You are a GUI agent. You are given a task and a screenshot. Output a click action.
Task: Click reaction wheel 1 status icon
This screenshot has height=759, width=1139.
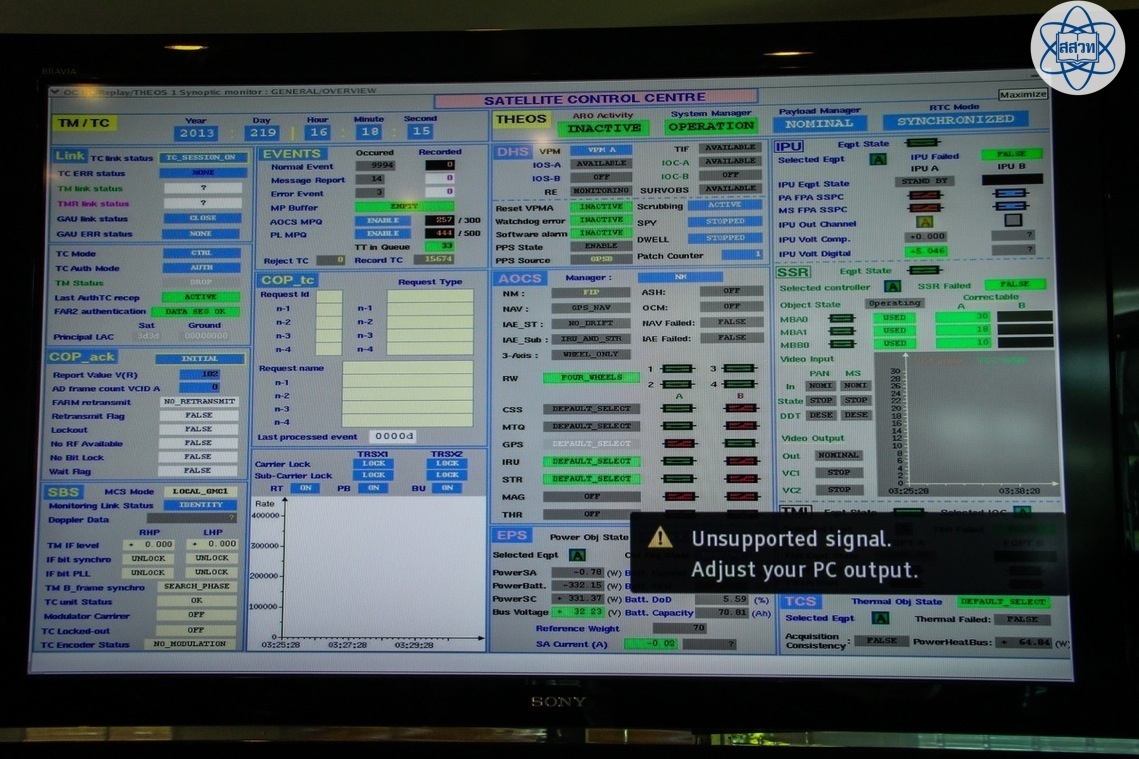[x=677, y=369]
